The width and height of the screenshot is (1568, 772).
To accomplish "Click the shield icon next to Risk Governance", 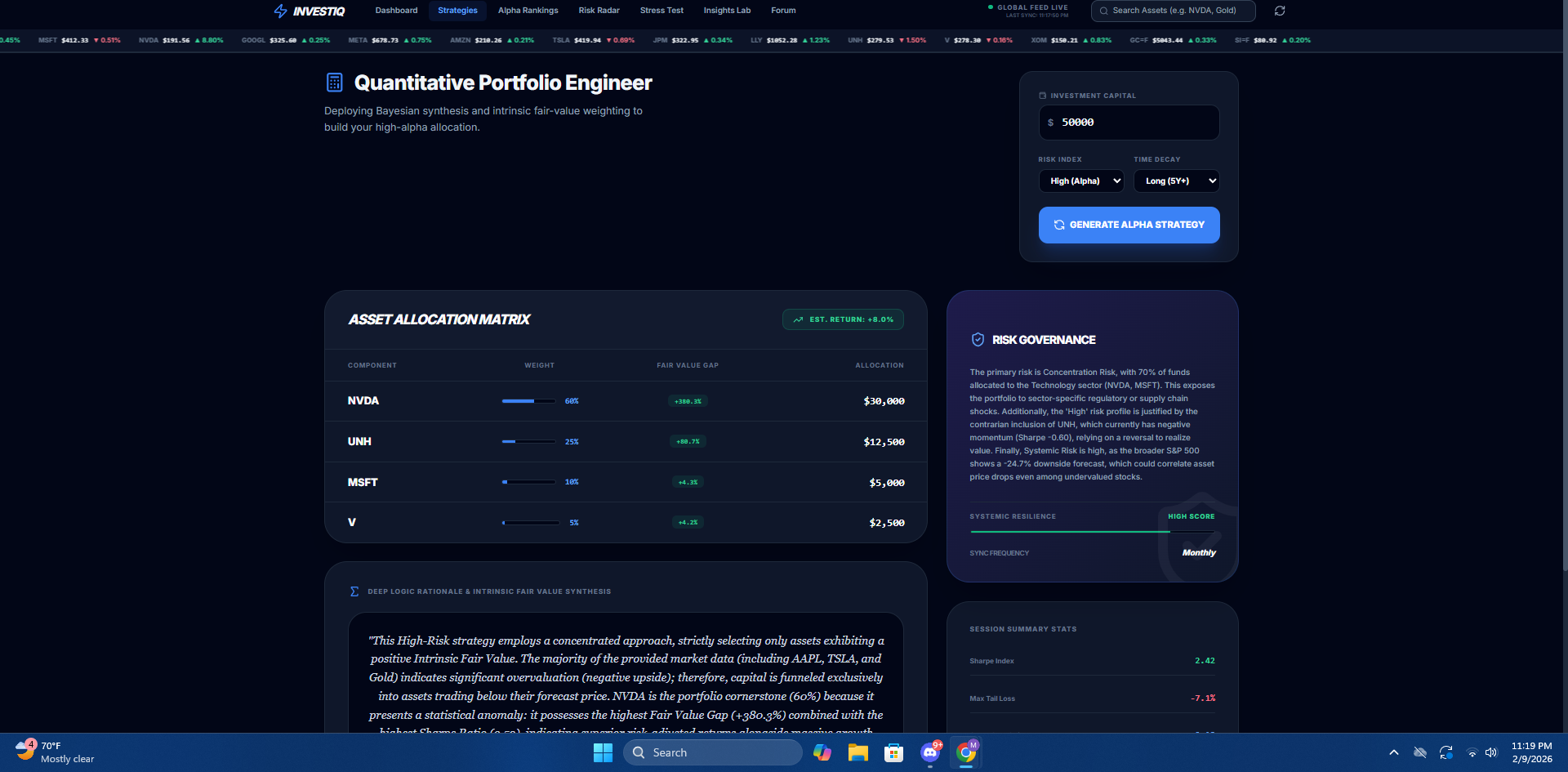I will pyautogui.click(x=978, y=340).
